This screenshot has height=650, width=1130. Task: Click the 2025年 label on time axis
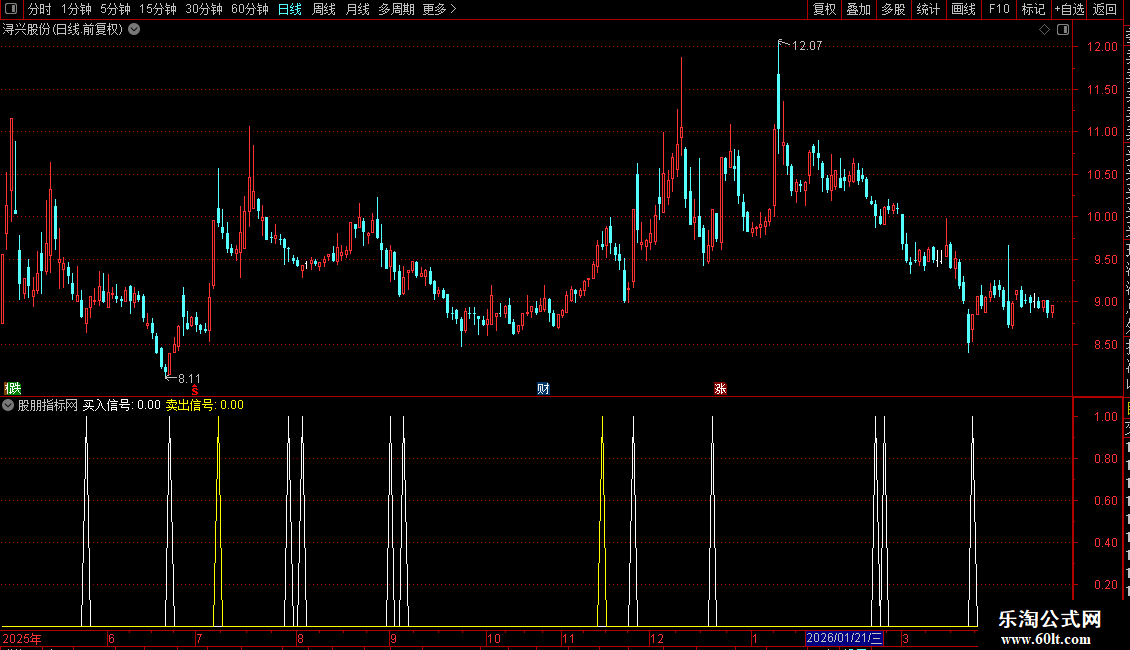(x=22, y=638)
